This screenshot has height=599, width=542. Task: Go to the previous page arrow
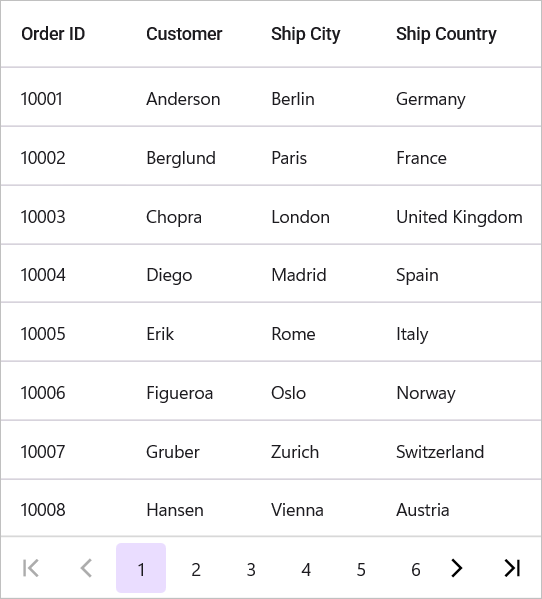(86, 568)
